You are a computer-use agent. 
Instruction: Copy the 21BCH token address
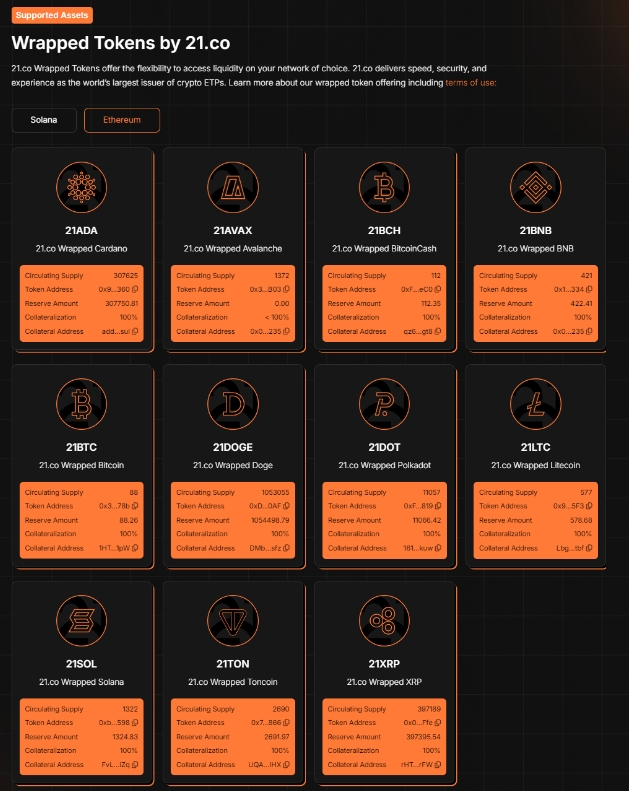[438, 290]
